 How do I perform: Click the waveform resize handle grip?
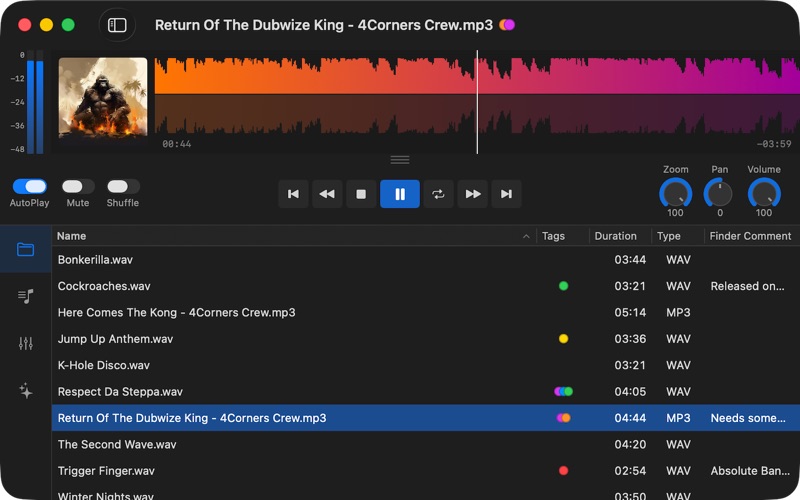click(x=400, y=160)
